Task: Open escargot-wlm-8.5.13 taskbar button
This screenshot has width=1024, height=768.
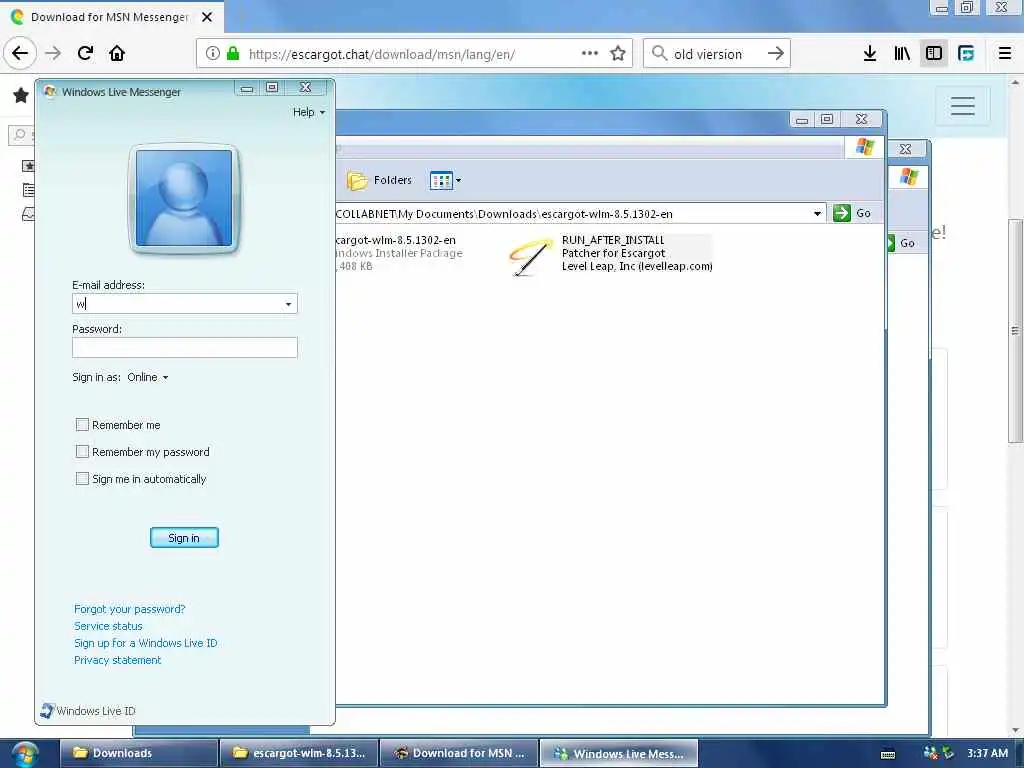Action: pos(299,753)
